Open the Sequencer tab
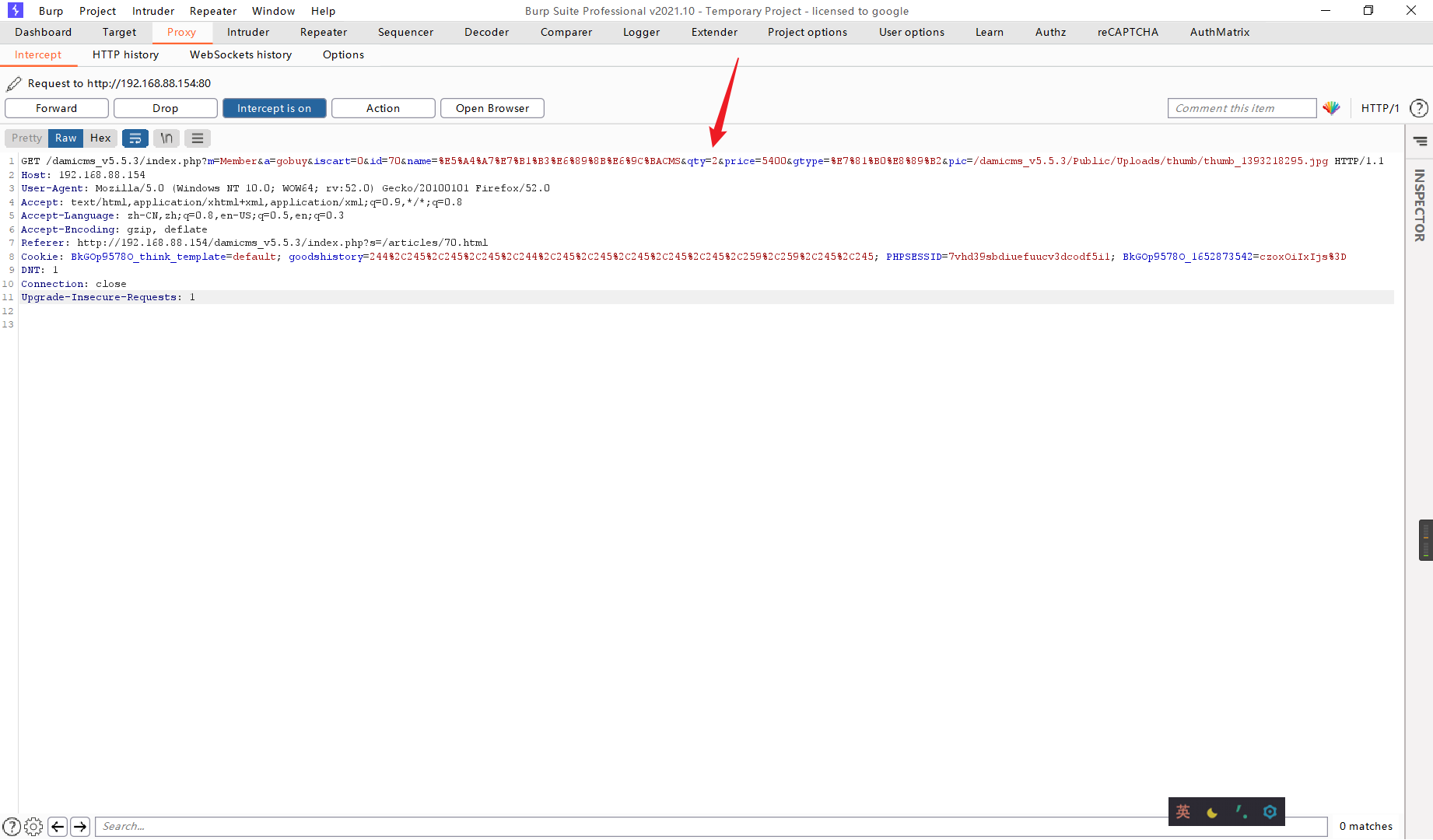Image resolution: width=1433 pixels, height=840 pixels. 405,32
